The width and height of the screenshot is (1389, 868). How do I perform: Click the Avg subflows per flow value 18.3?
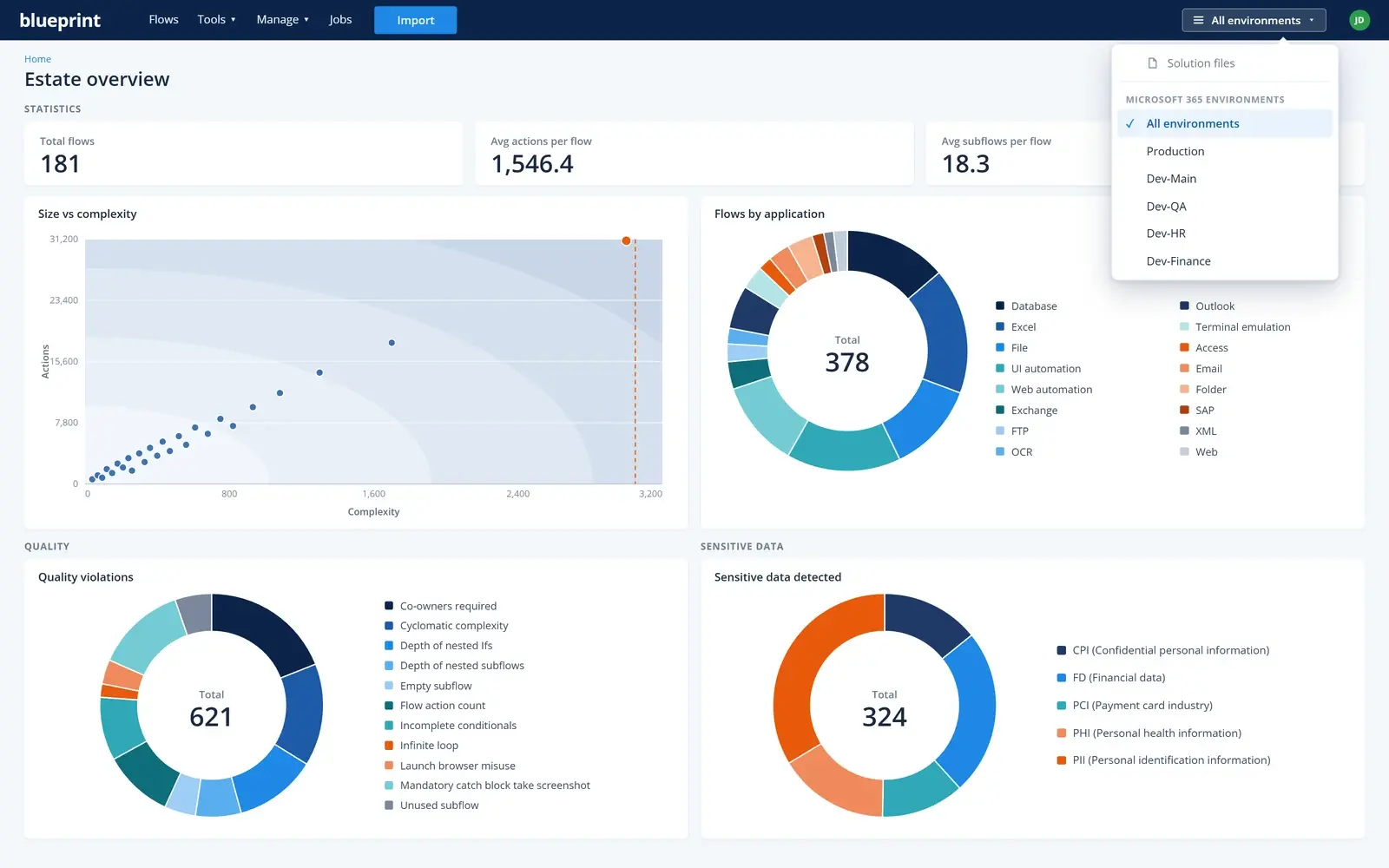click(965, 164)
